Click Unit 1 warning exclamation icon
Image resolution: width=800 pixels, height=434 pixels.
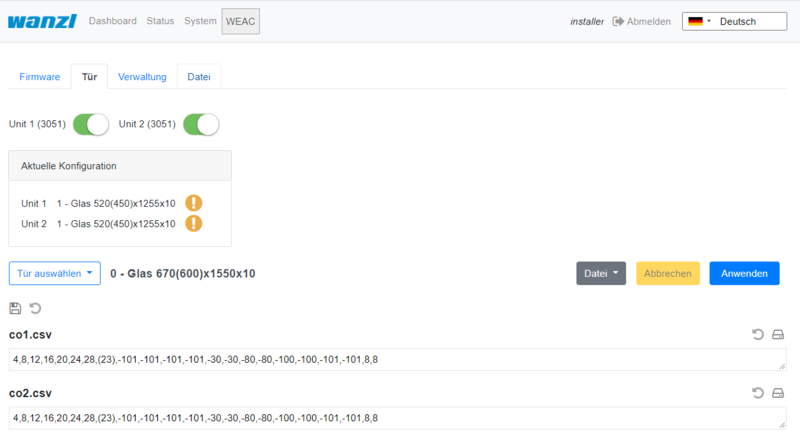click(194, 203)
